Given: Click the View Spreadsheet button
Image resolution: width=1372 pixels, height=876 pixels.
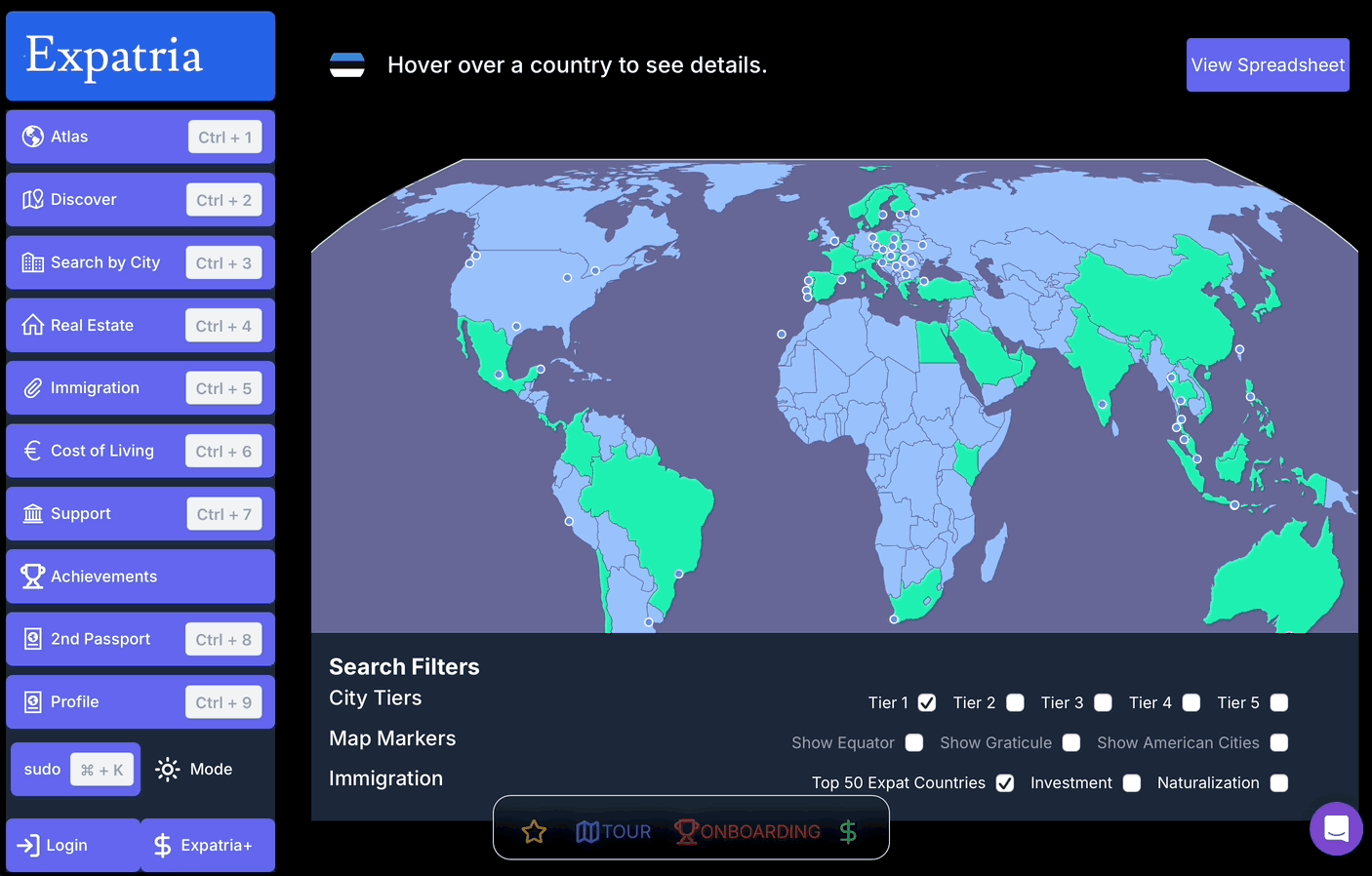Looking at the screenshot, I should click(1268, 65).
